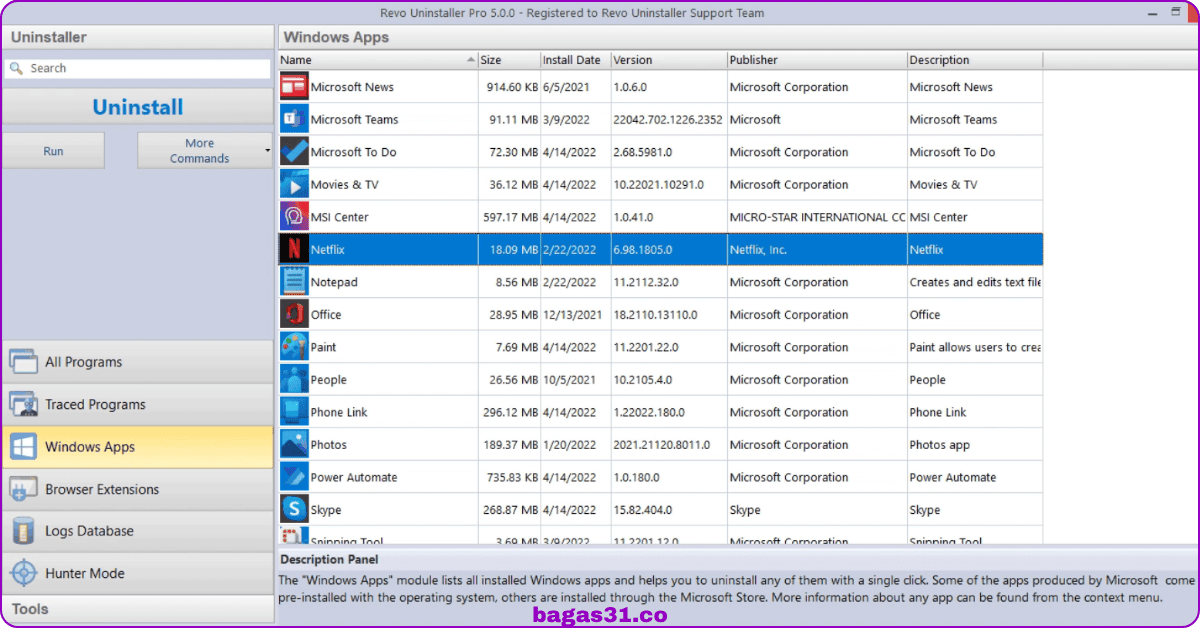Click into the Search field

[137, 68]
